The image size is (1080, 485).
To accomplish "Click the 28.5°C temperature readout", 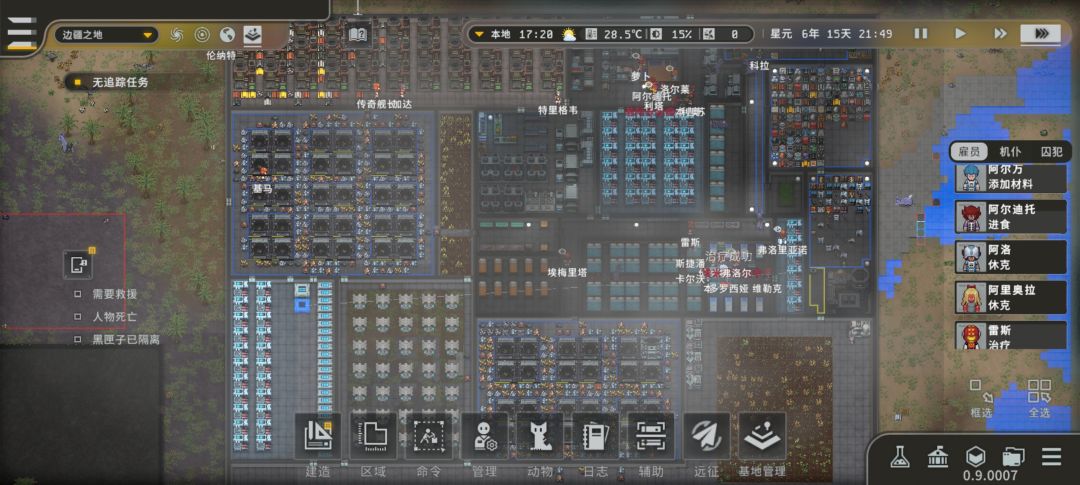I will coord(625,34).
